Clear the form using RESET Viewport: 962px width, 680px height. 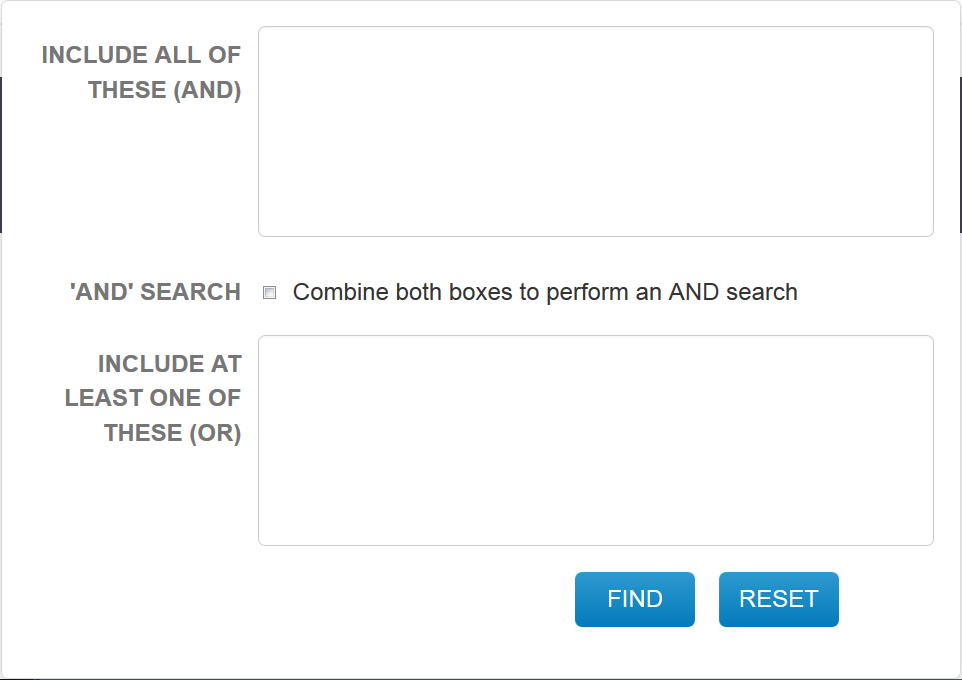[x=778, y=599]
